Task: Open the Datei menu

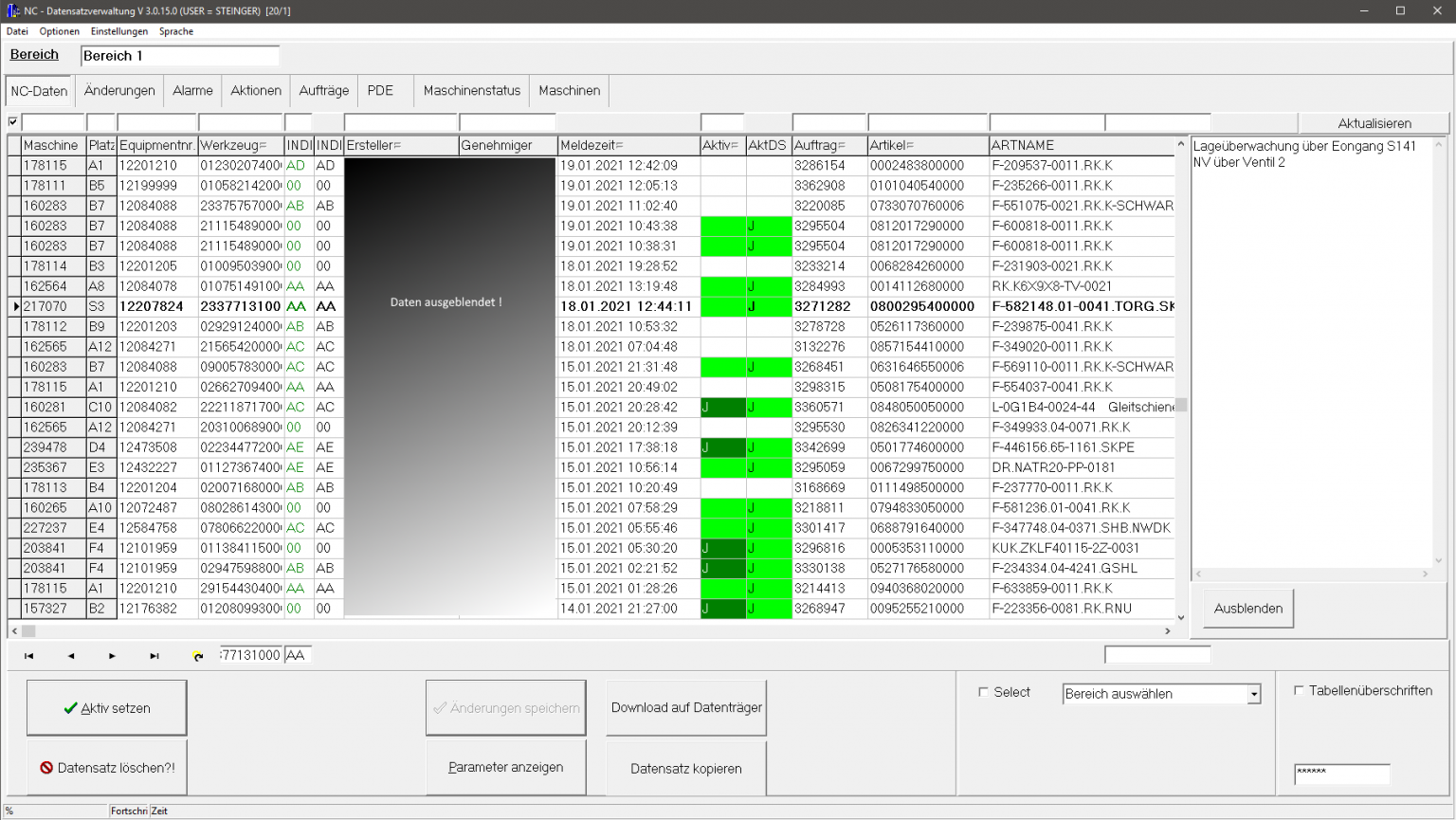Action: coord(17,31)
